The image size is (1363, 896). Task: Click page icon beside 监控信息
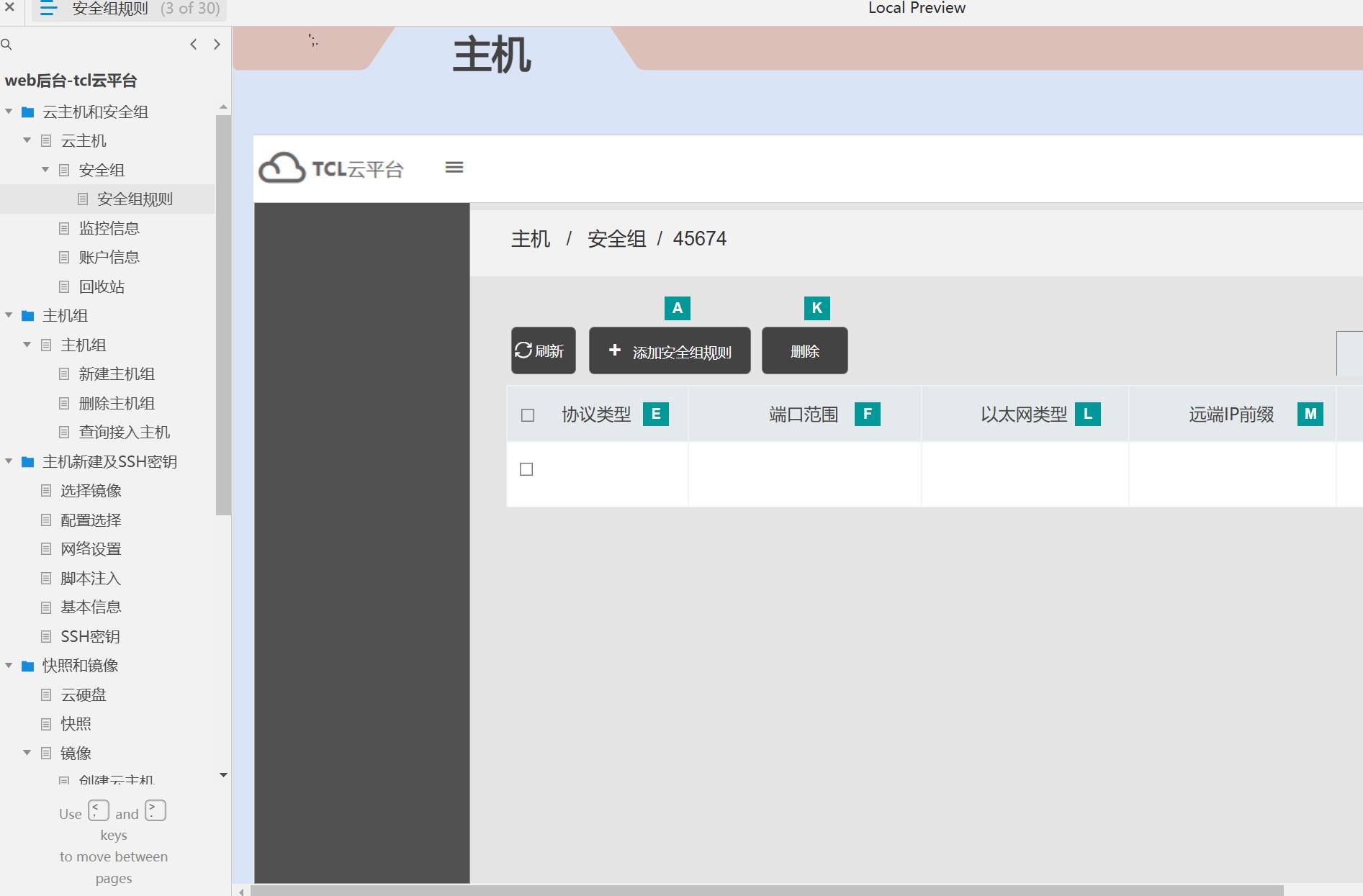[x=64, y=228]
